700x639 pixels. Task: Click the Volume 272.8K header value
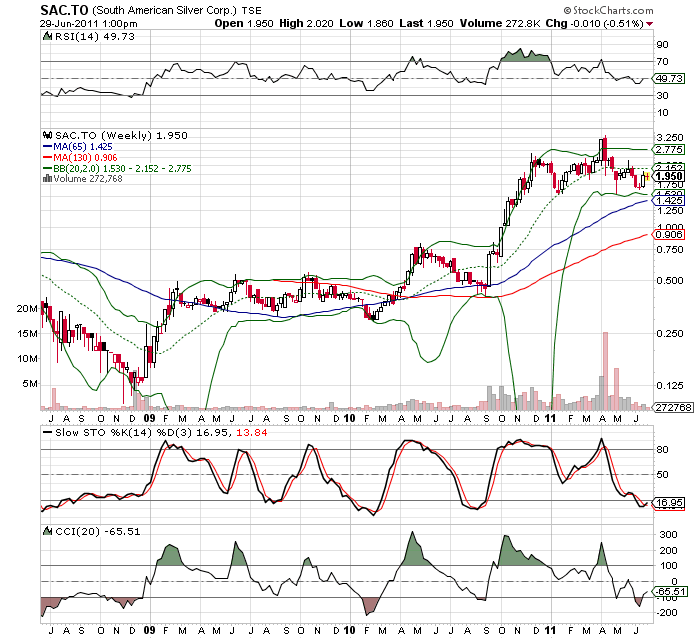click(500, 23)
